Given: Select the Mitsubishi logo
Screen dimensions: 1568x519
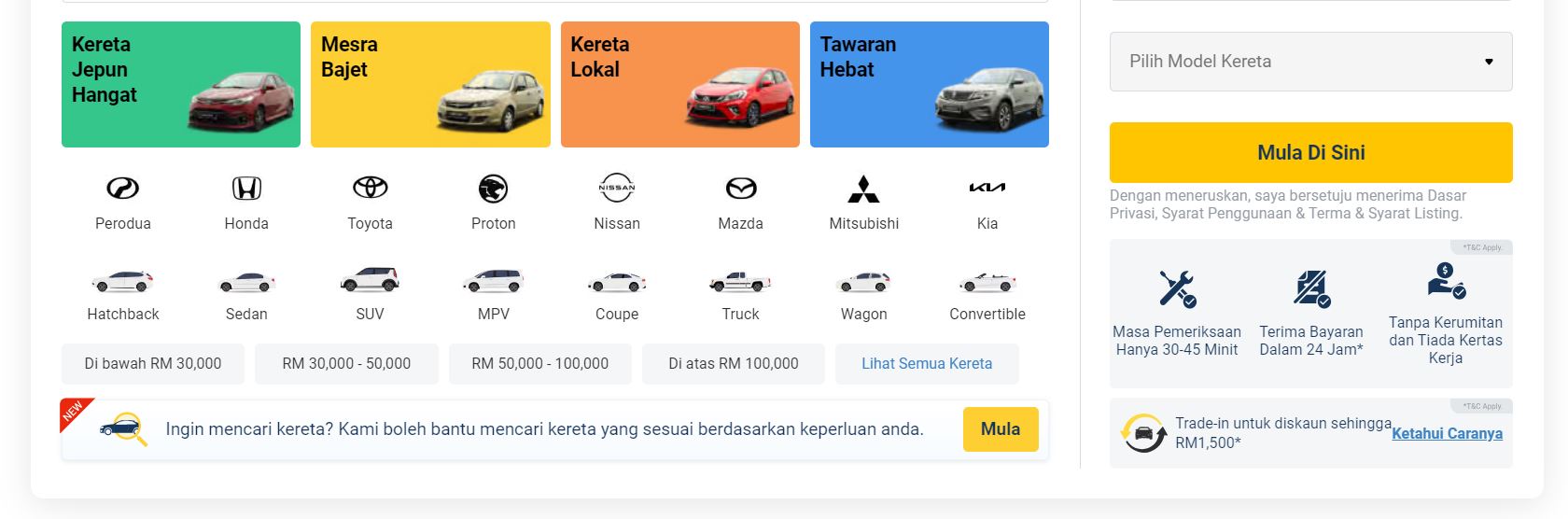Looking at the screenshot, I should tap(864, 189).
